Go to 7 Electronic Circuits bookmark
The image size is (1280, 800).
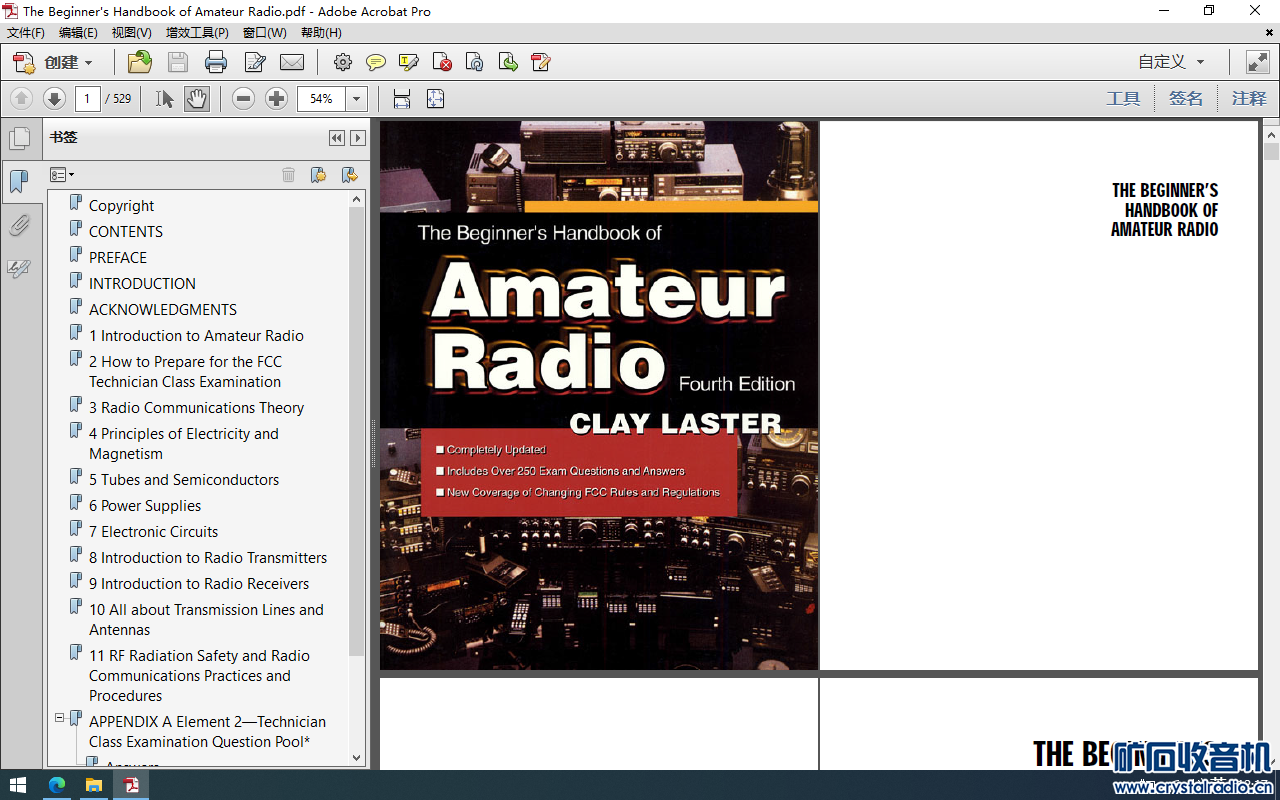pos(153,532)
